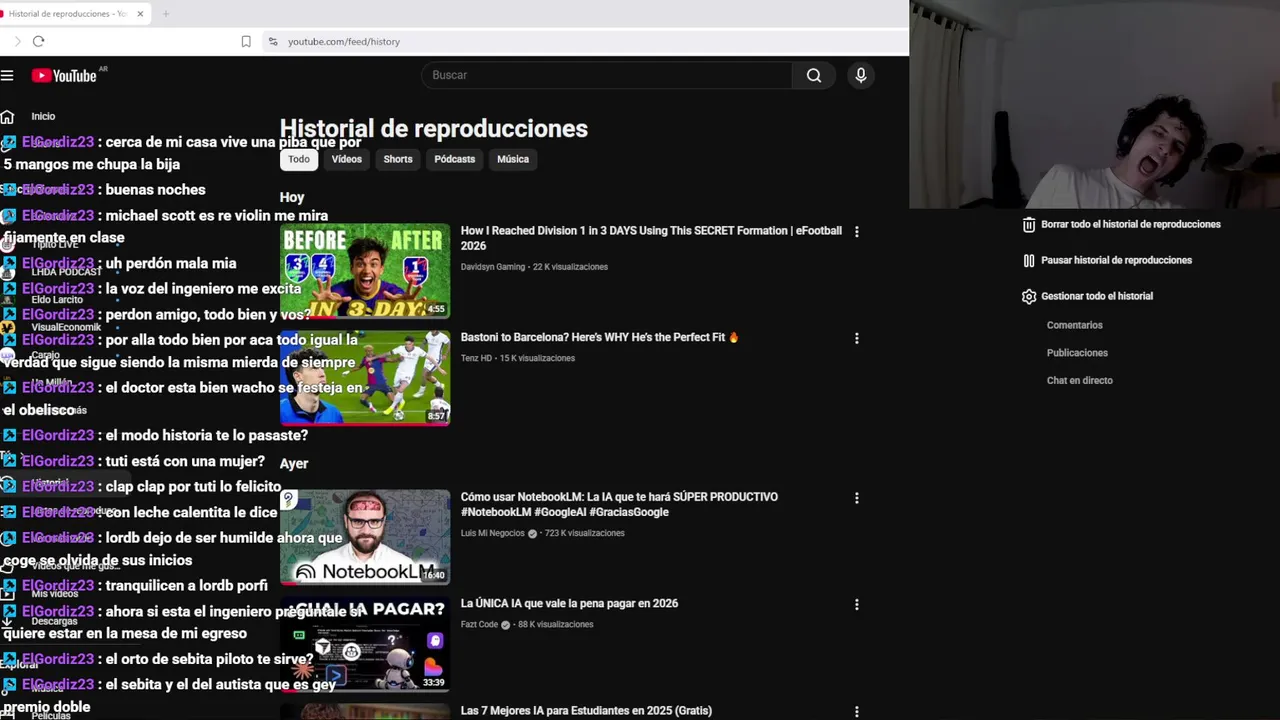Open the YouTube hamburger guide menu

coord(7,76)
